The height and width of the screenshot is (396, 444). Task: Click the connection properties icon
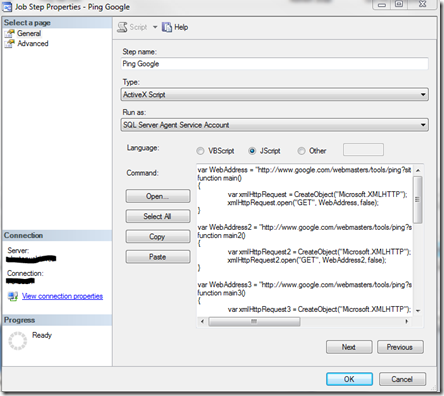pyautogui.click(x=13, y=296)
